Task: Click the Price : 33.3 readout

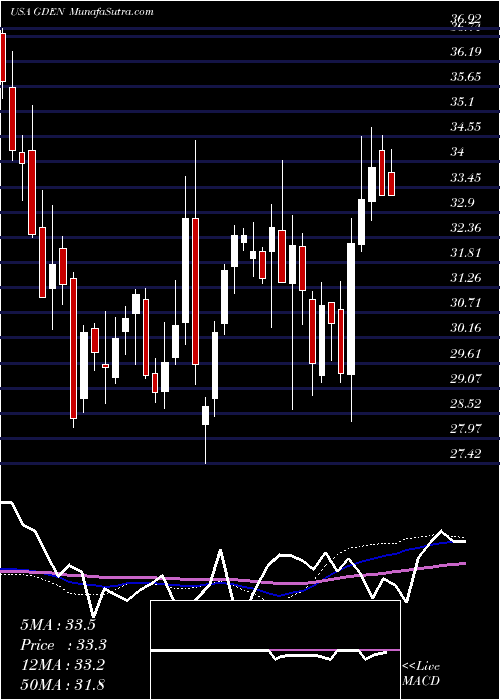Action: pyautogui.click(x=63, y=645)
